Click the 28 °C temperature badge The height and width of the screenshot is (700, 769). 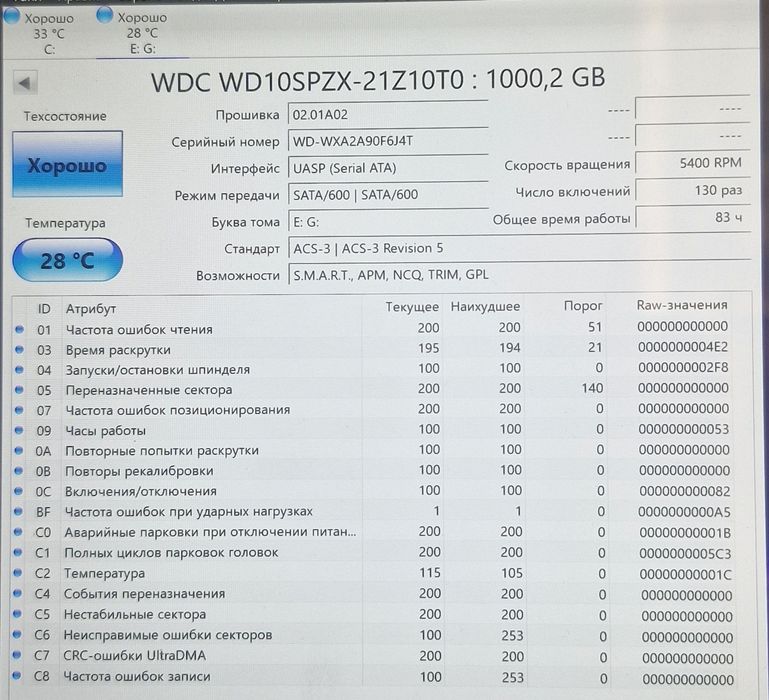[x=68, y=260]
